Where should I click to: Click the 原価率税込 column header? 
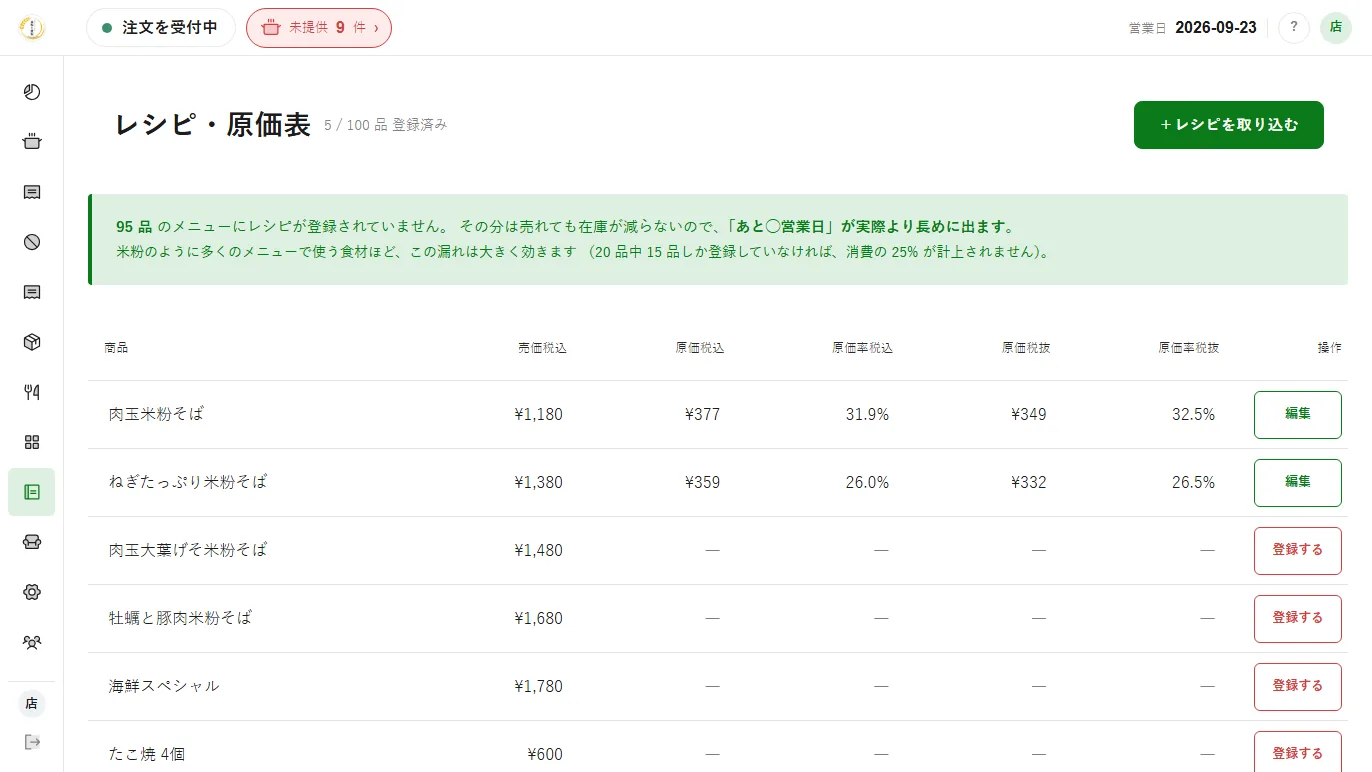pos(862,348)
